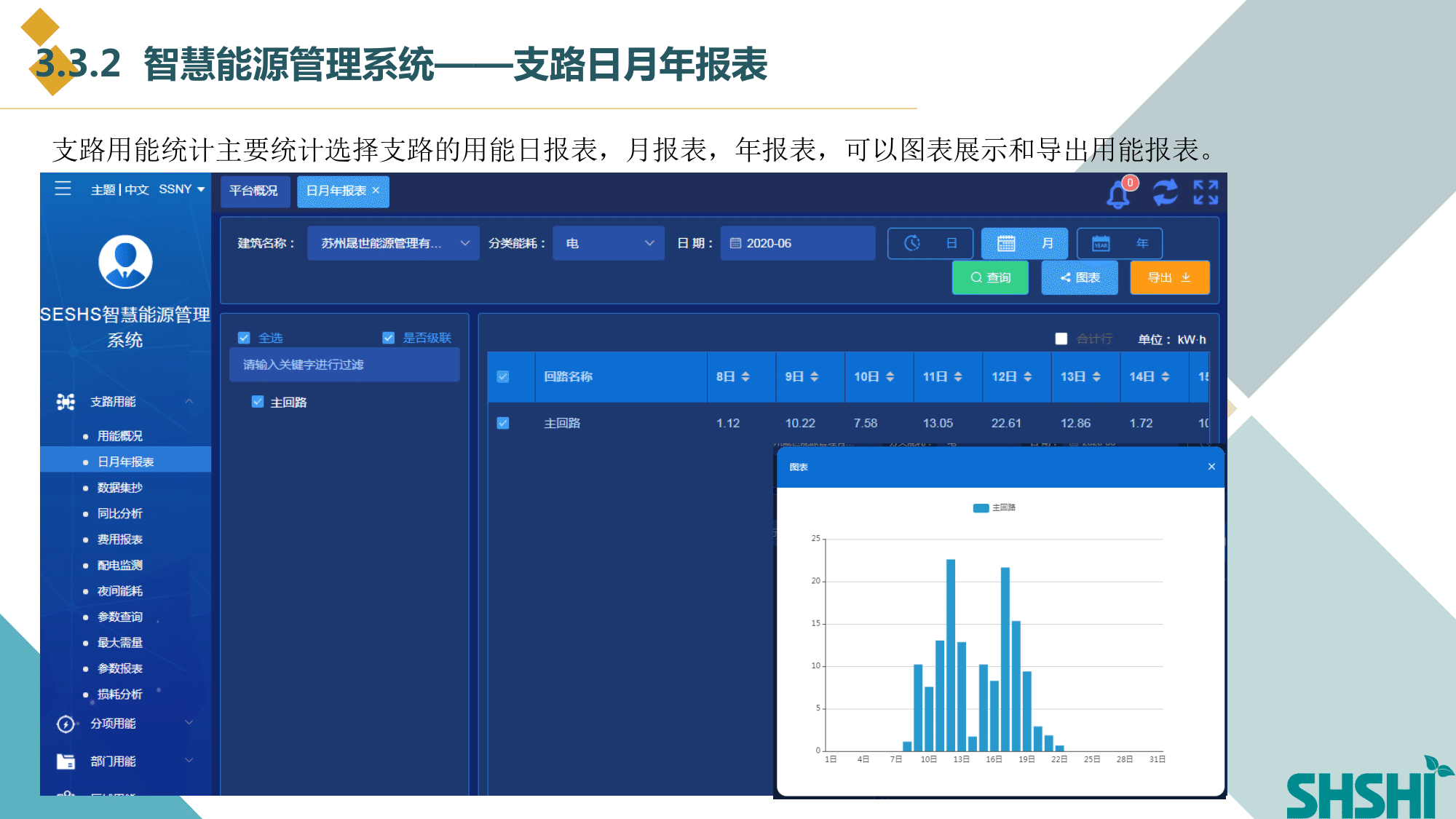Sort by the 14日 column arrows
The height and width of the screenshot is (819, 1456).
pos(1166,376)
